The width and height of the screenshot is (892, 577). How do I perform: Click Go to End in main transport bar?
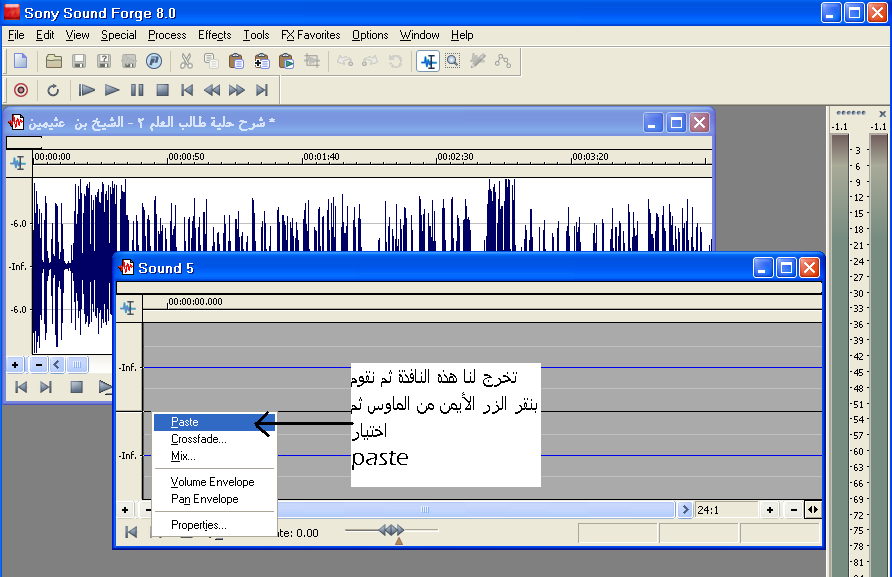click(262, 90)
